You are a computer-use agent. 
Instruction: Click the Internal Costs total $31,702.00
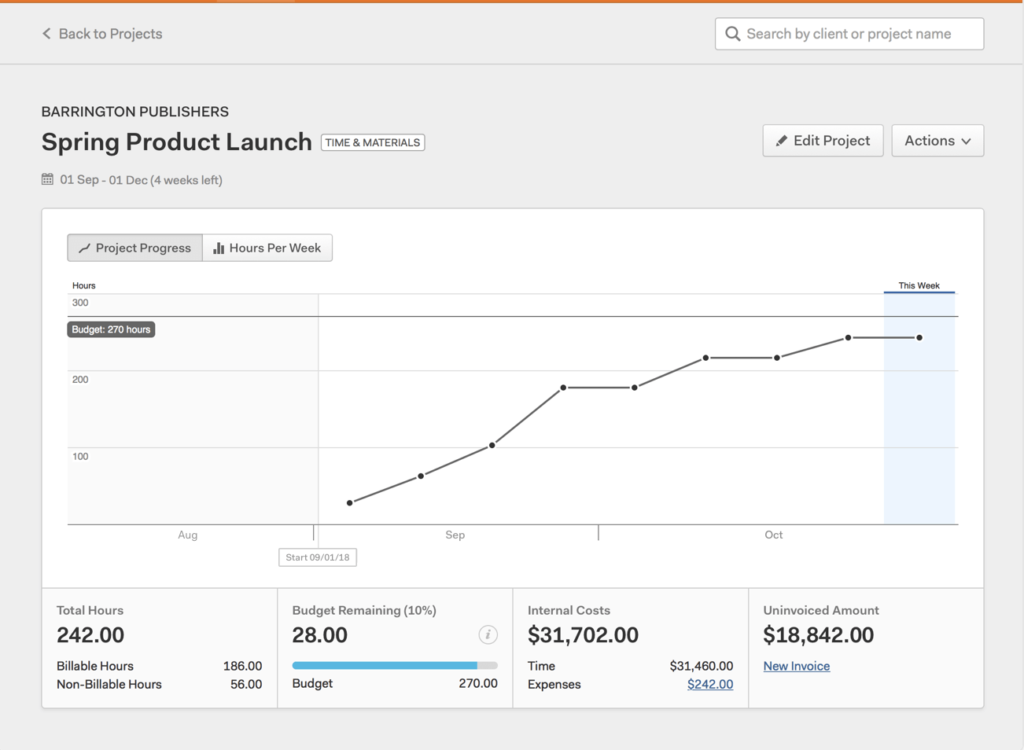click(x=583, y=635)
